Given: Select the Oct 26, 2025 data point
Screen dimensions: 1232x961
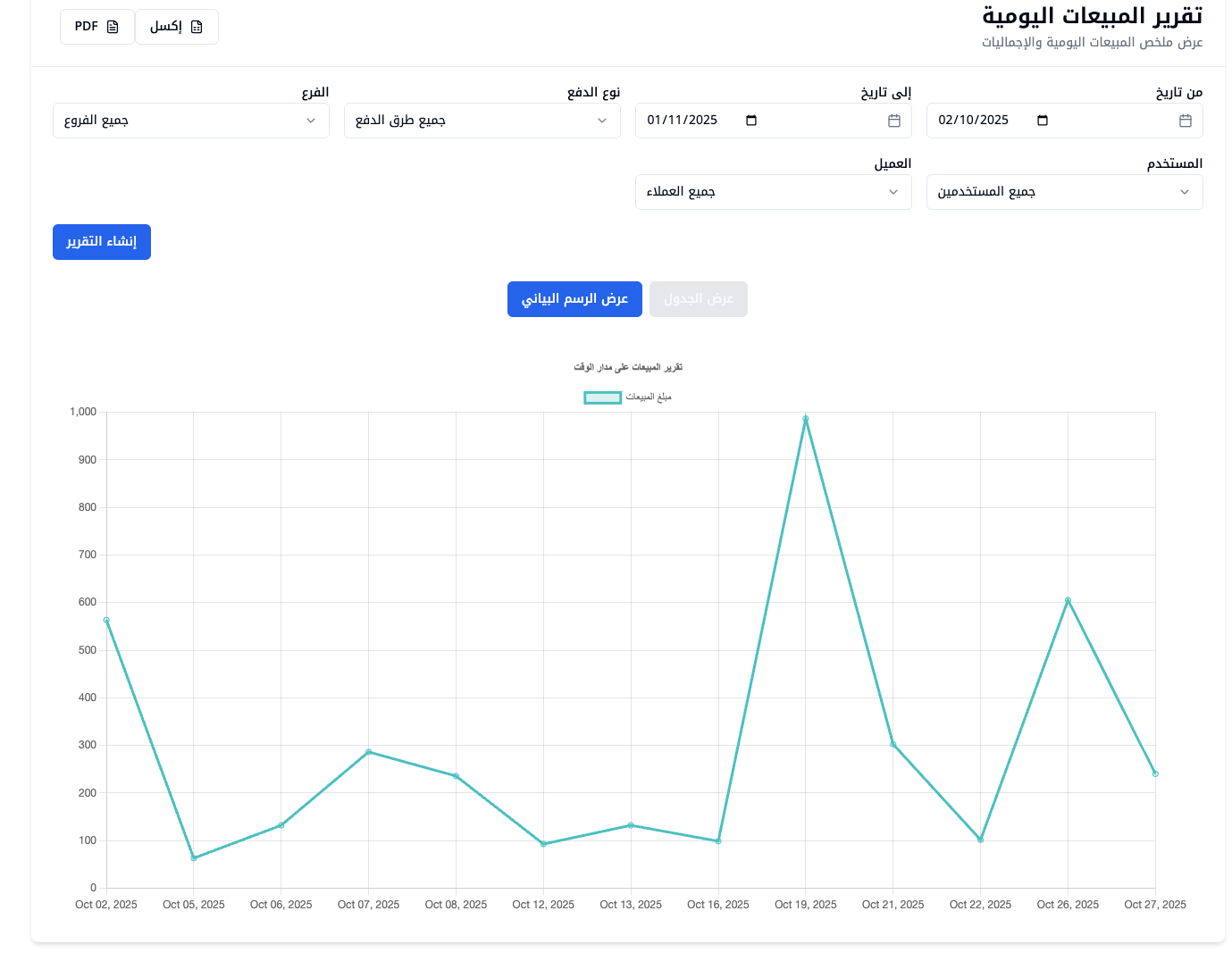Looking at the screenshot, I should pos(1068,600).
